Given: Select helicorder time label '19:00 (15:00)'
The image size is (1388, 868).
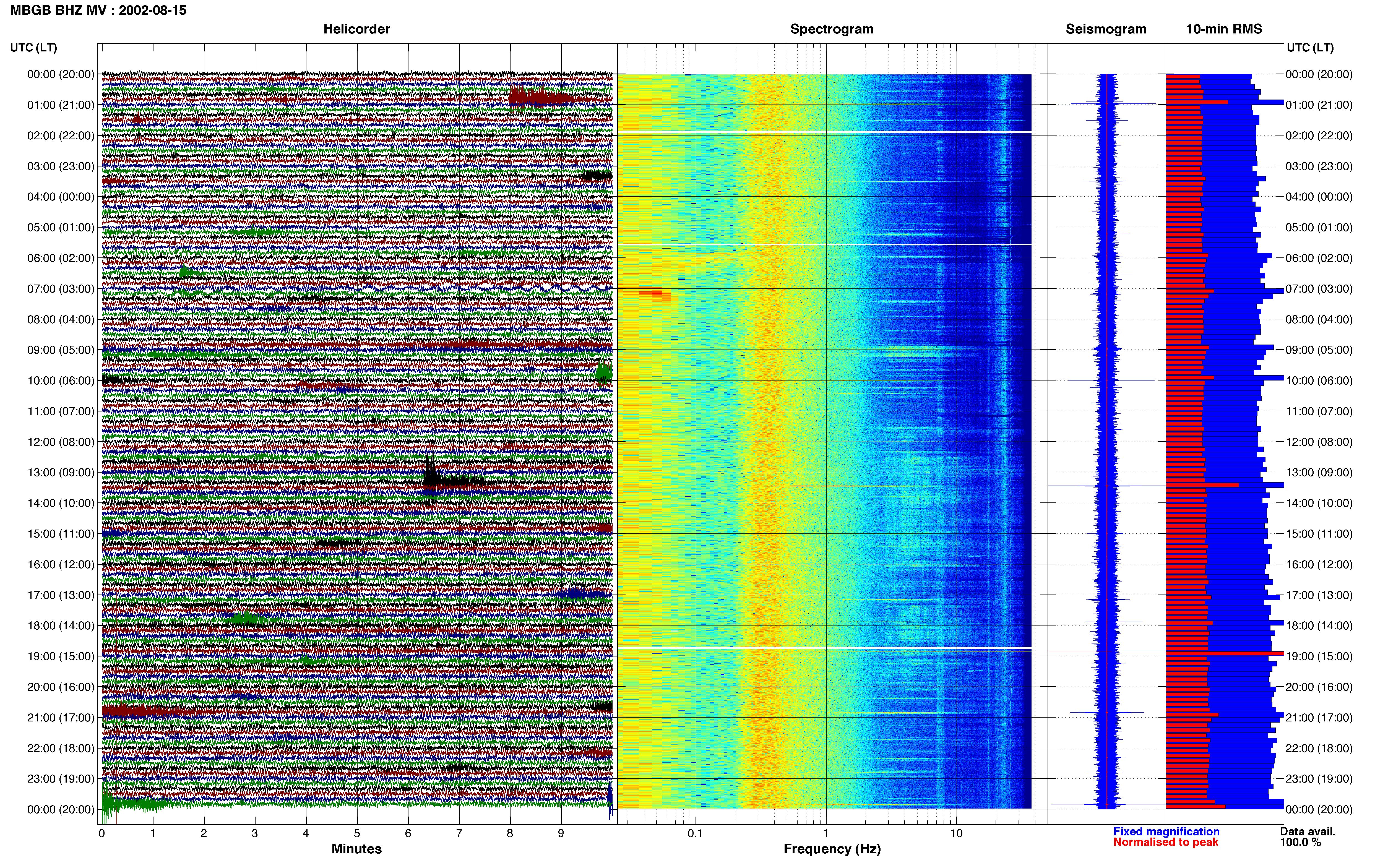Looking at the screenshot, I should click(61, 656).
